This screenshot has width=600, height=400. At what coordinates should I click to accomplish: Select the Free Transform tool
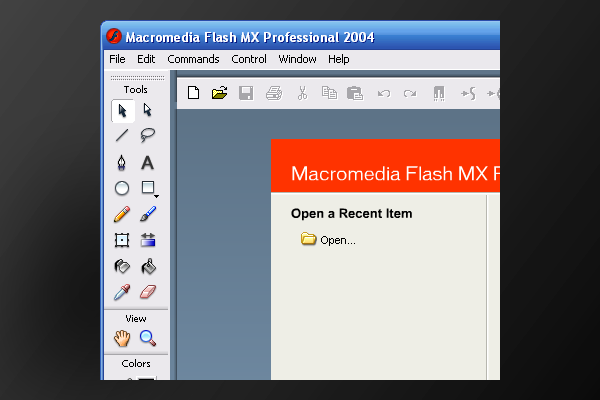(122, 240)
